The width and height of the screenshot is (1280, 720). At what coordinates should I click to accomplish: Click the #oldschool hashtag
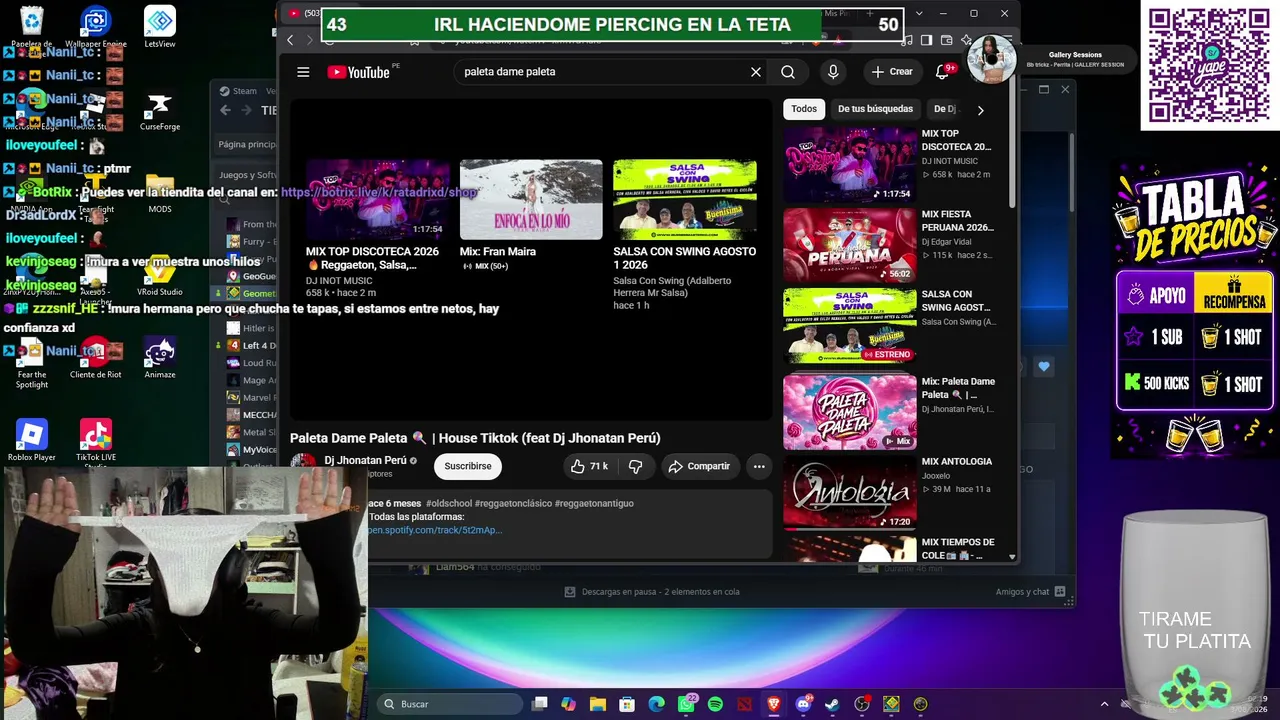point(449,504)
